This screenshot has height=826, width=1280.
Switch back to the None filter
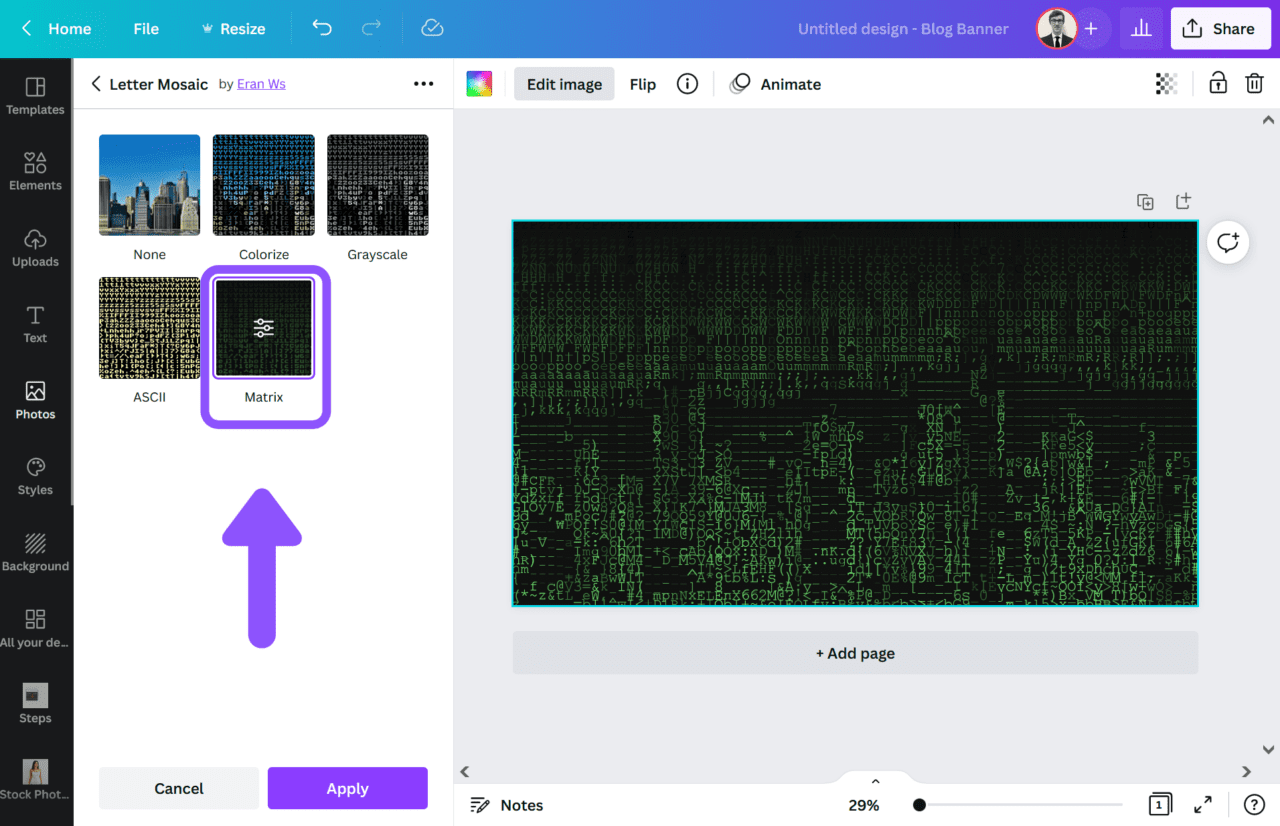click(x=149, y=184)
